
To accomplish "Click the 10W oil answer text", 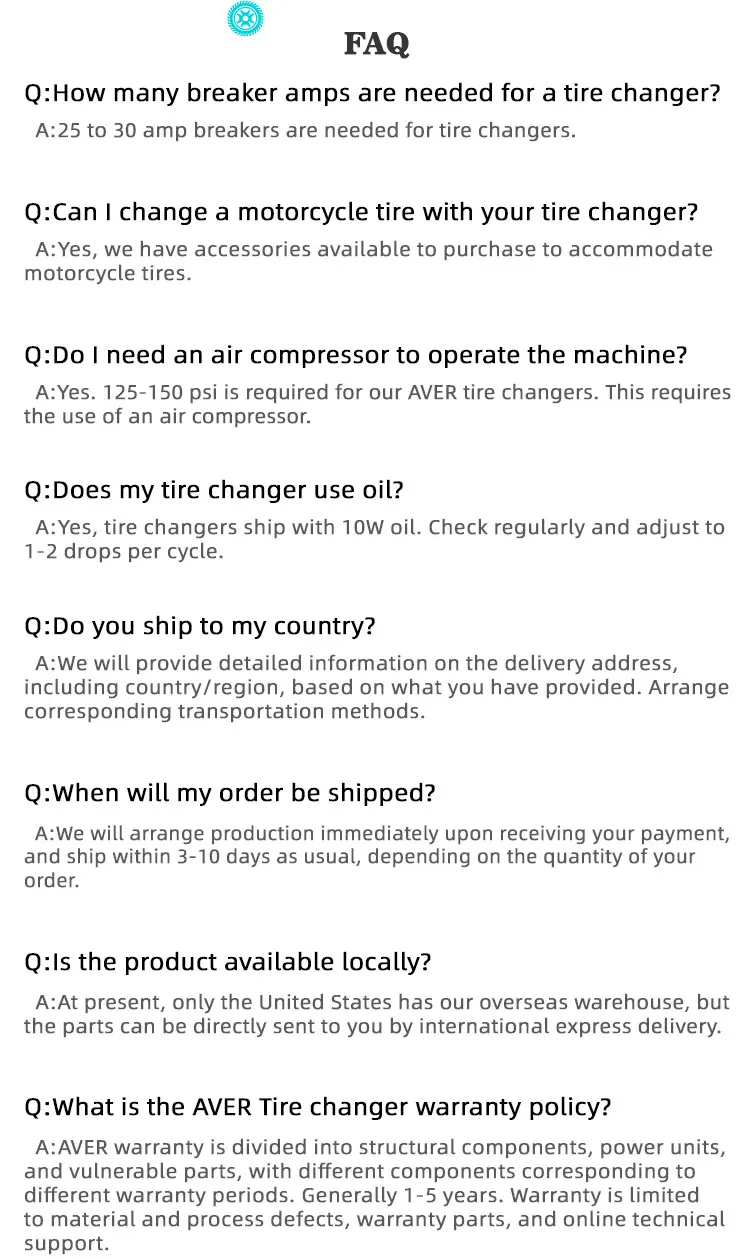I will coord(374,539).
